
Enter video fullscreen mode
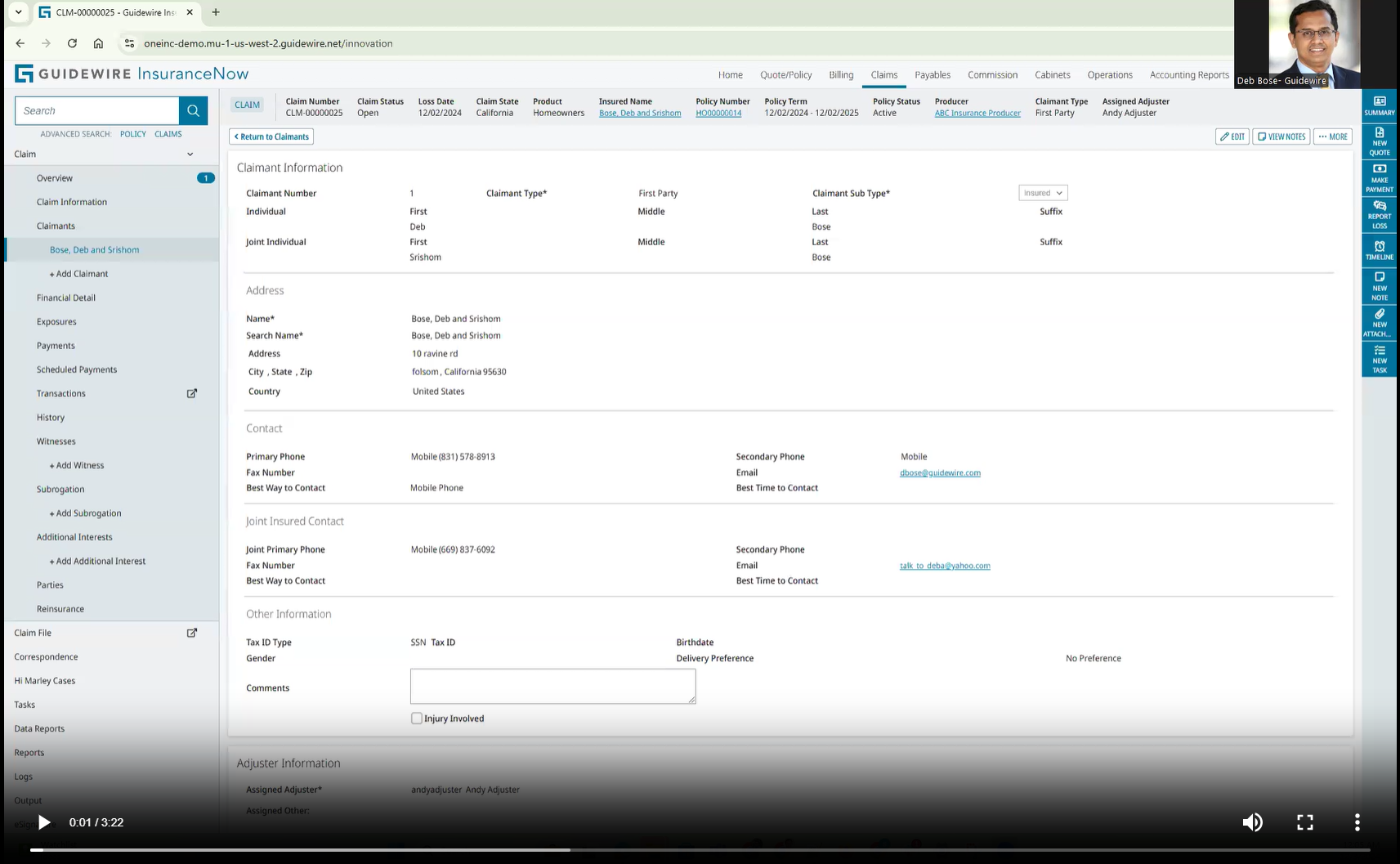tap(1305, 822)
